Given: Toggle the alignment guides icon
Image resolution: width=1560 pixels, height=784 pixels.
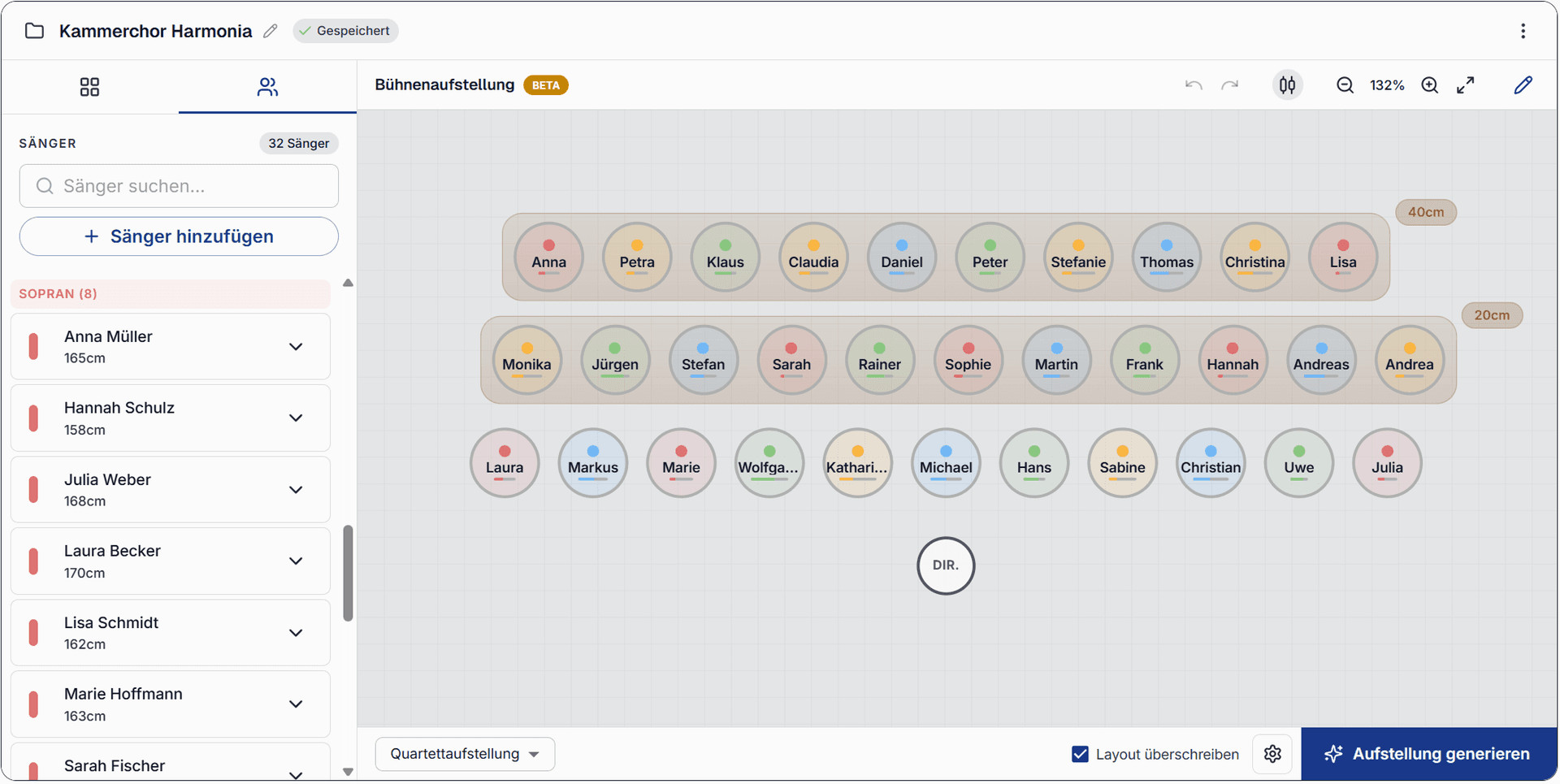Looking at the screenshot, I should click(1287, 85).
